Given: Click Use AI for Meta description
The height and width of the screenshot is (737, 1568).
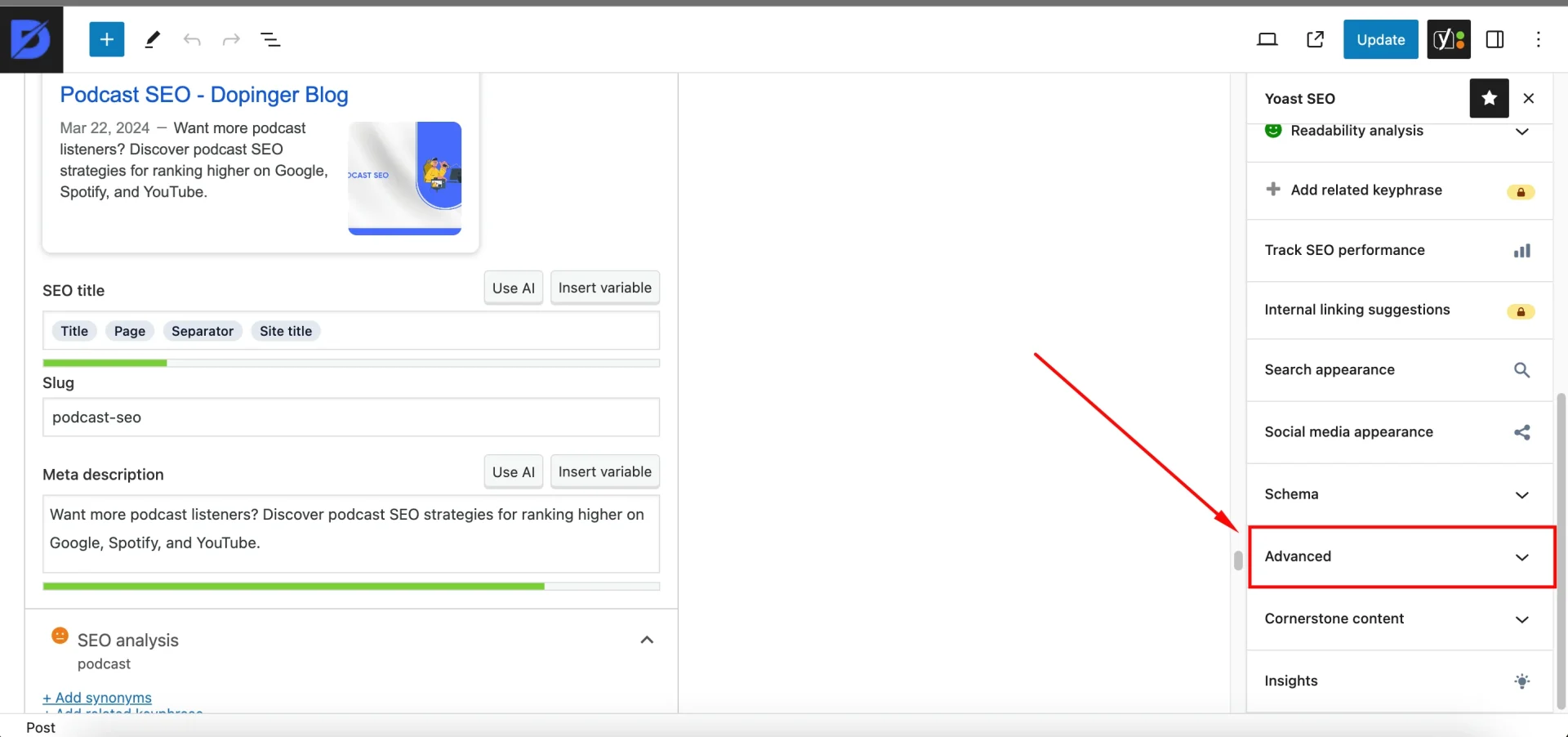Looking at the screenshot, I should tap(514, 471).
